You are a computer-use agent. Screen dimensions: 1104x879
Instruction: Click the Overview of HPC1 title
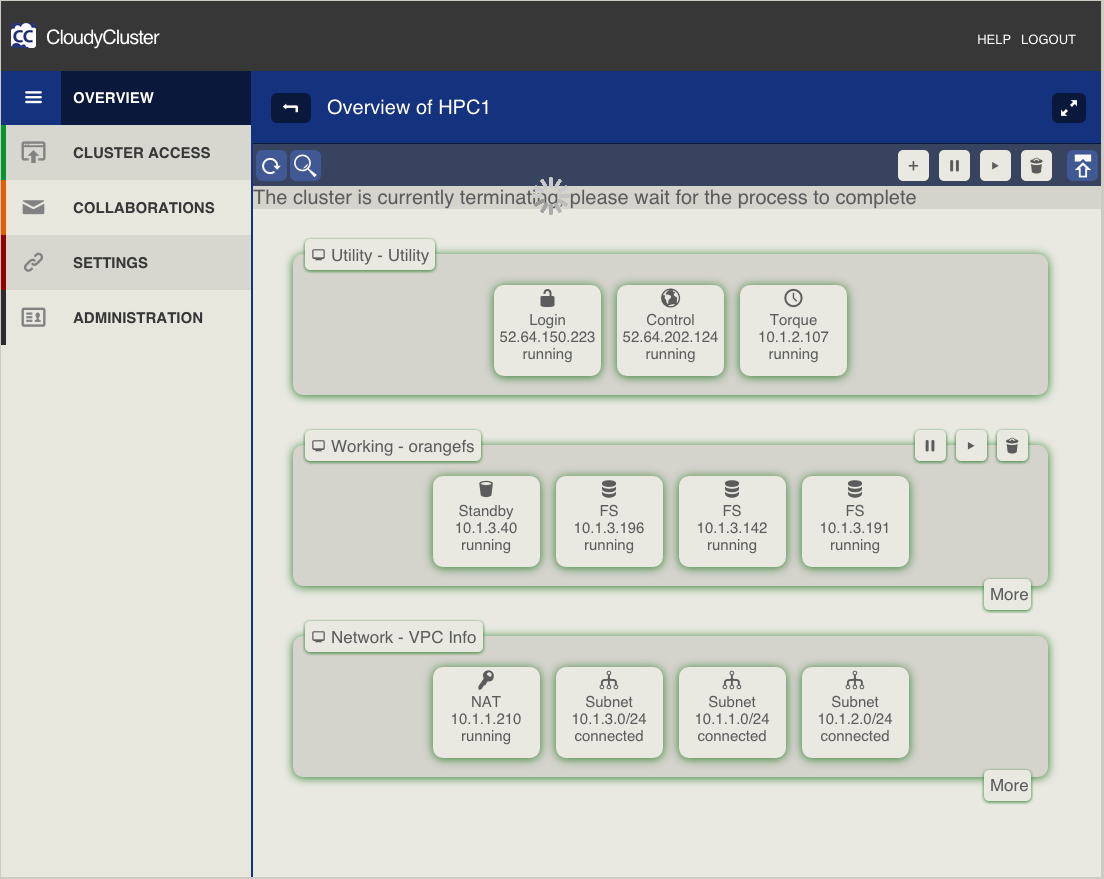pyautogui.click(x=408, y=107)
